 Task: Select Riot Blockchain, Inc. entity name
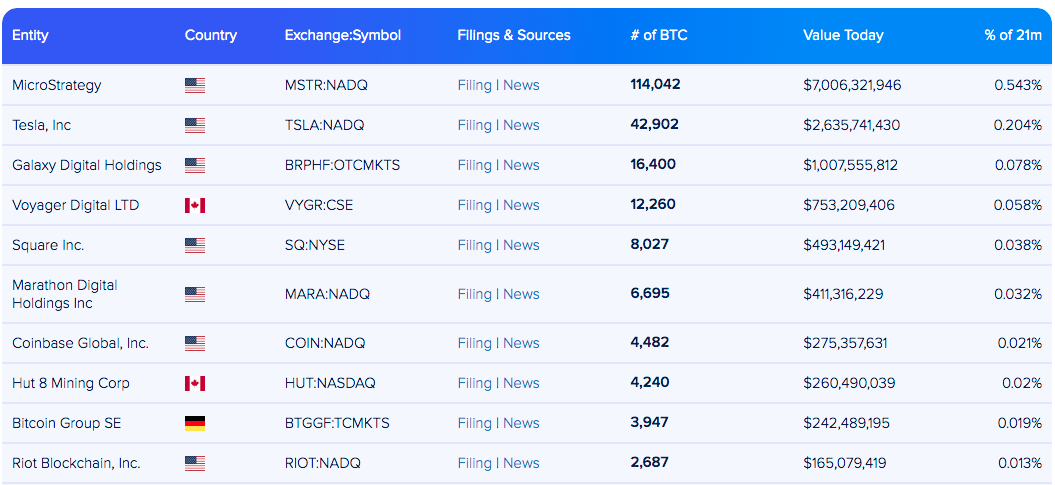[x=76, y=463]
